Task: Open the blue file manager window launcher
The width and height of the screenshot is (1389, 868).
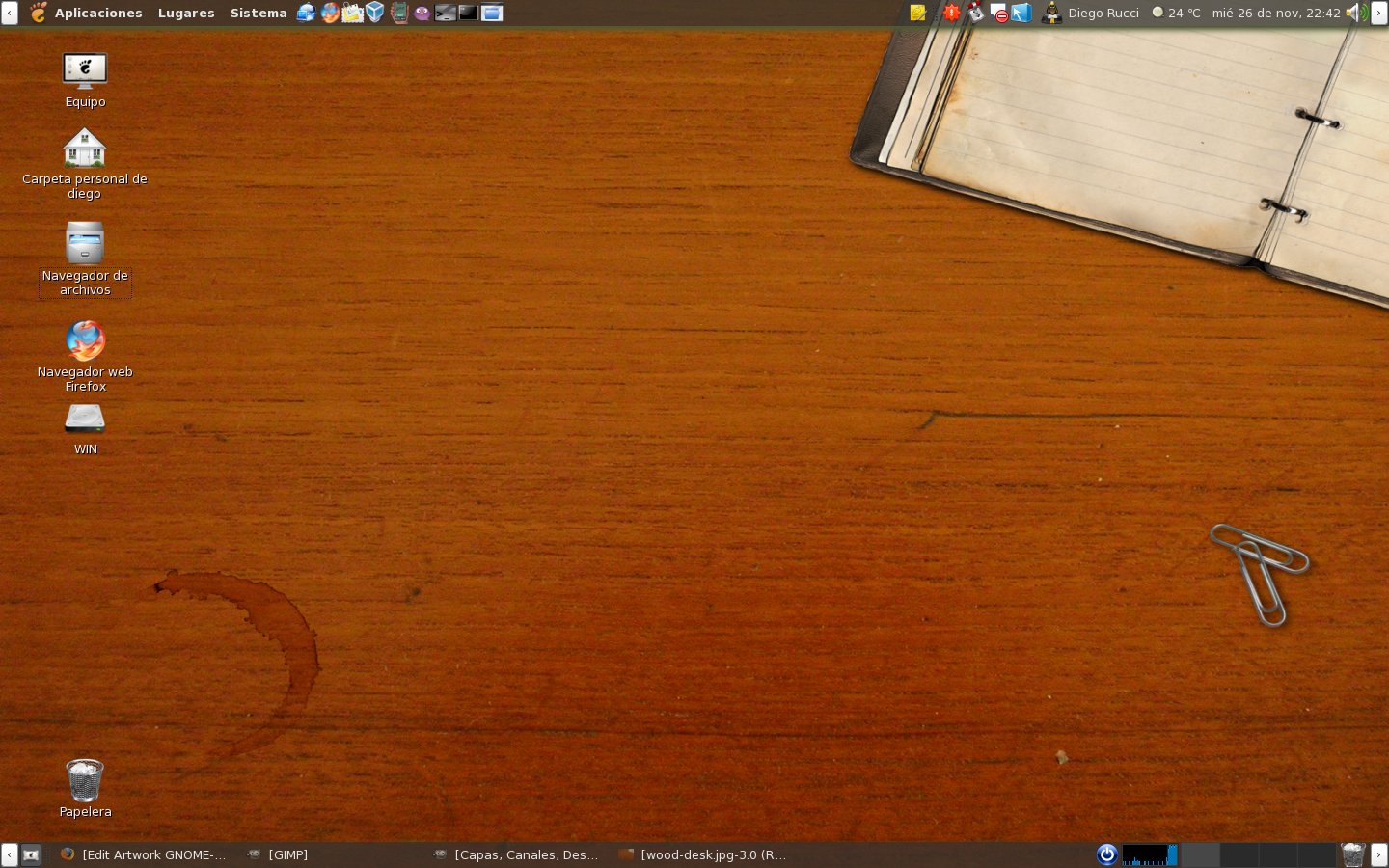Action: point(492,13)
